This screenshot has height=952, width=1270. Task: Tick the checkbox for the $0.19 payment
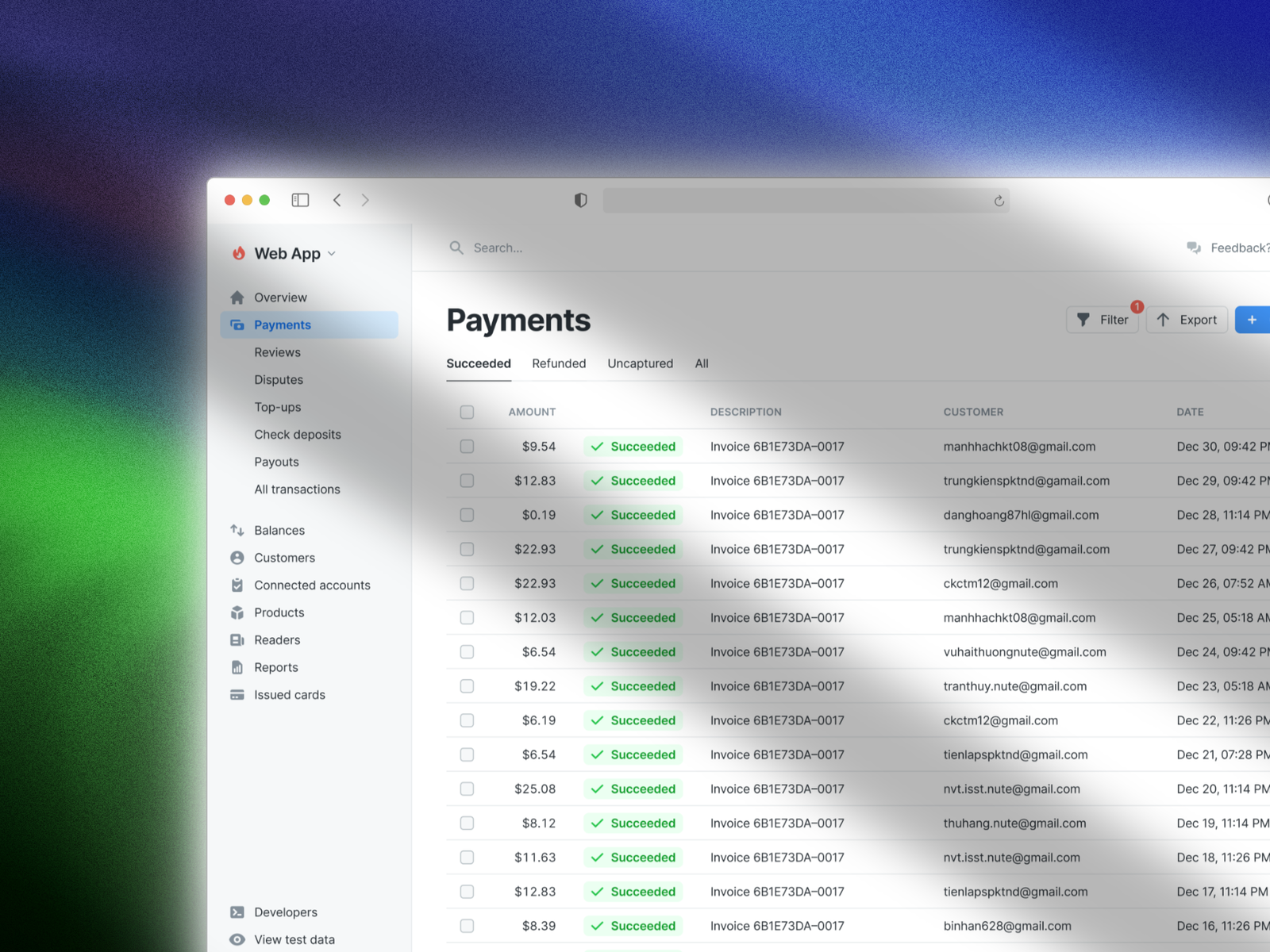pyautogui.click(x=467, y=515)
